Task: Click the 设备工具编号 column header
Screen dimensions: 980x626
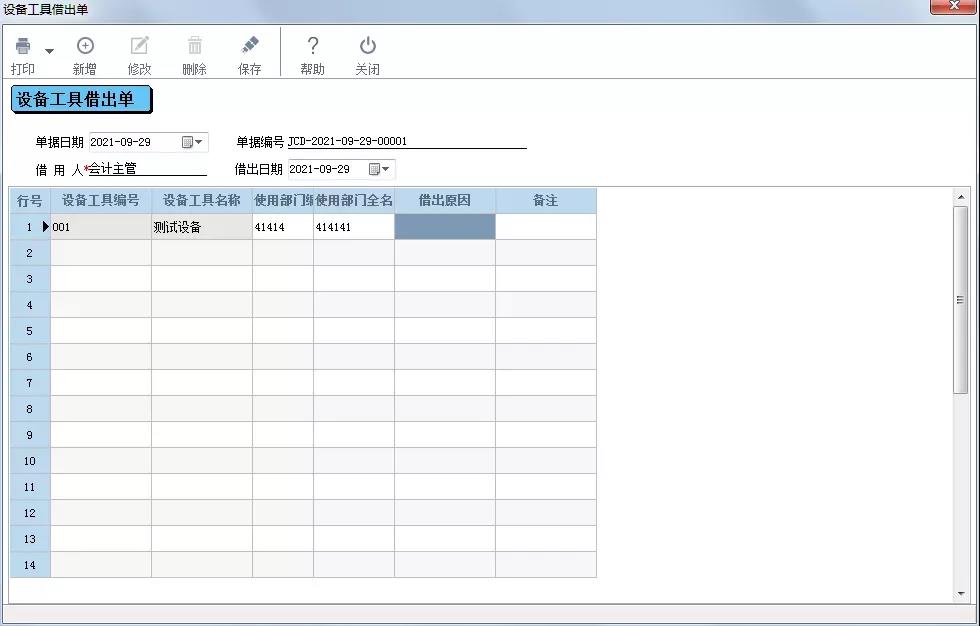Action: [x=101, y=201]
